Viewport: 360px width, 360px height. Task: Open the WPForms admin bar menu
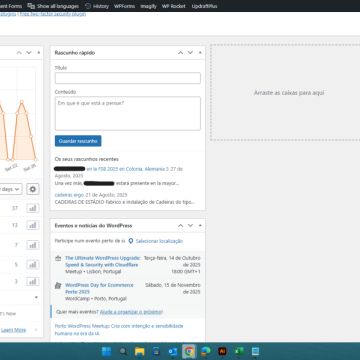coord(124,6)
